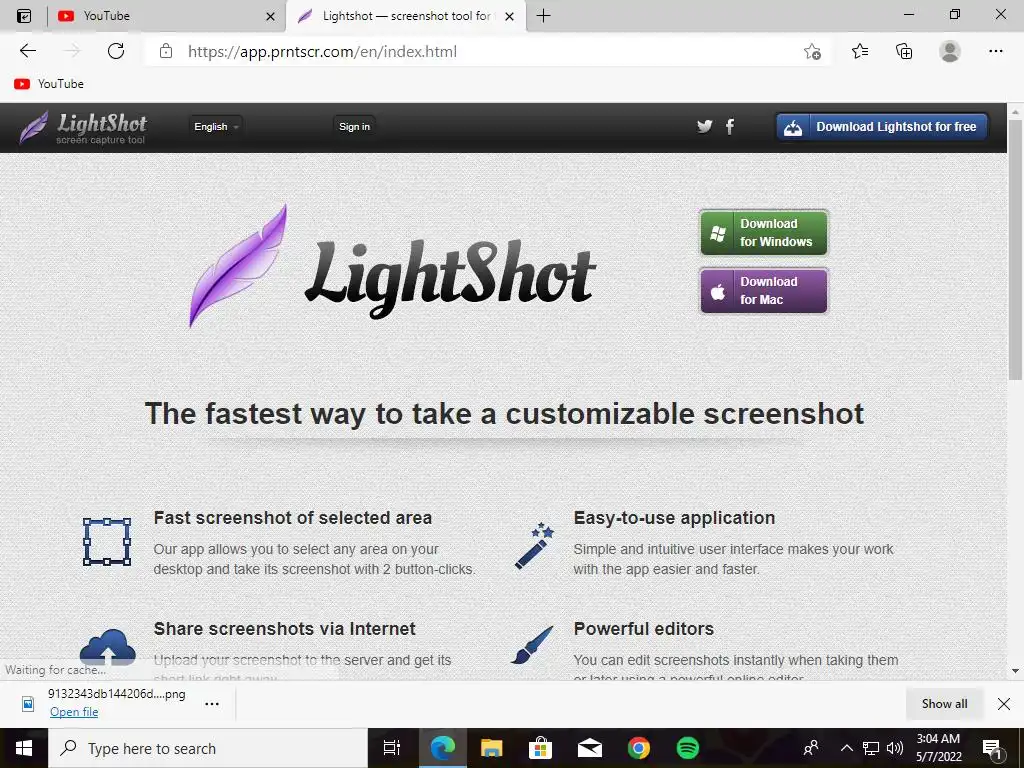Open People icon in system tray

(x=811, y=748)
